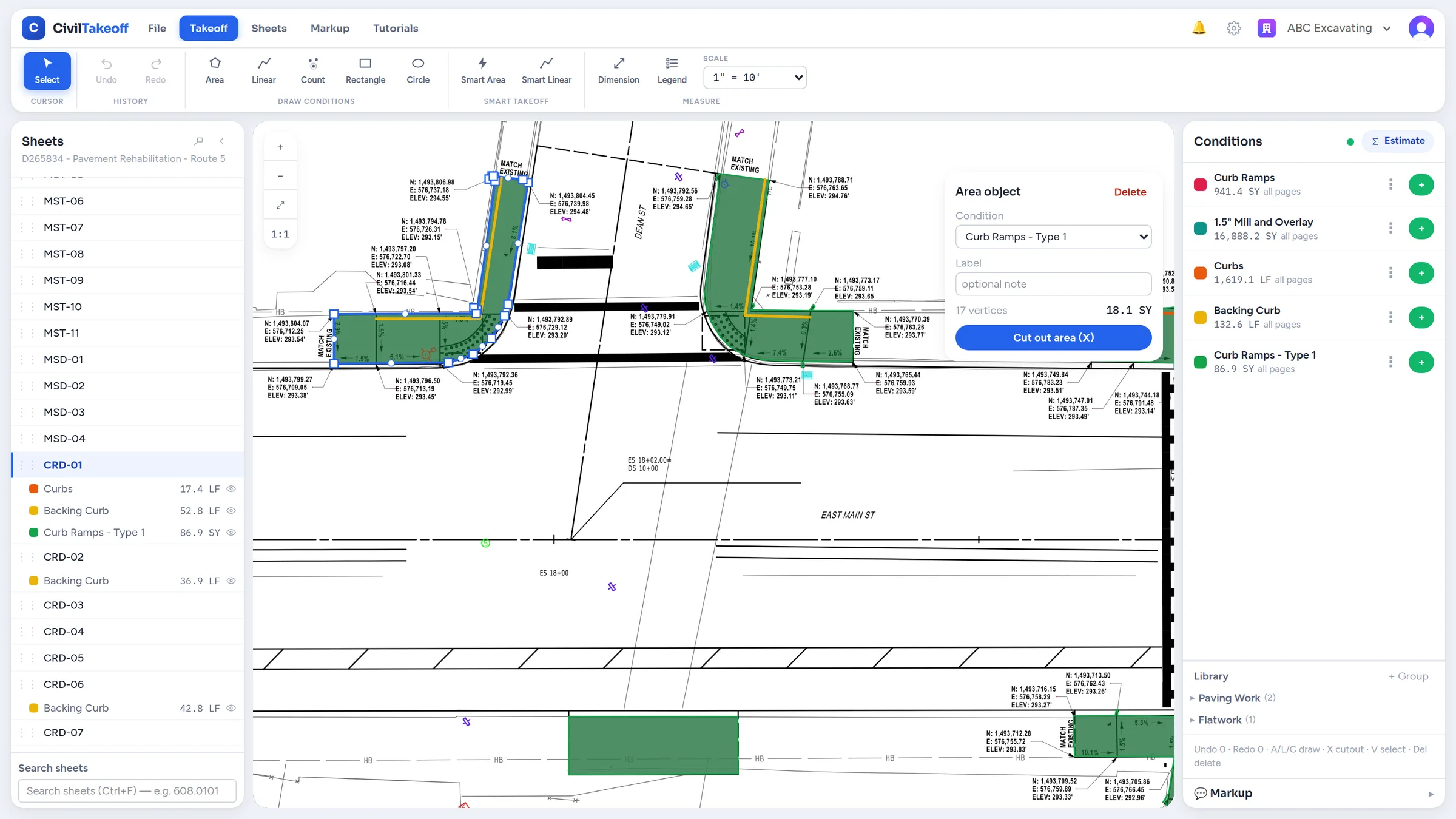Viewport: 1456px width, 819px height.
Task: Toggle visibility of Curb Ramps - Type 1 on CRD-01
Action: [x=231, y=533]
